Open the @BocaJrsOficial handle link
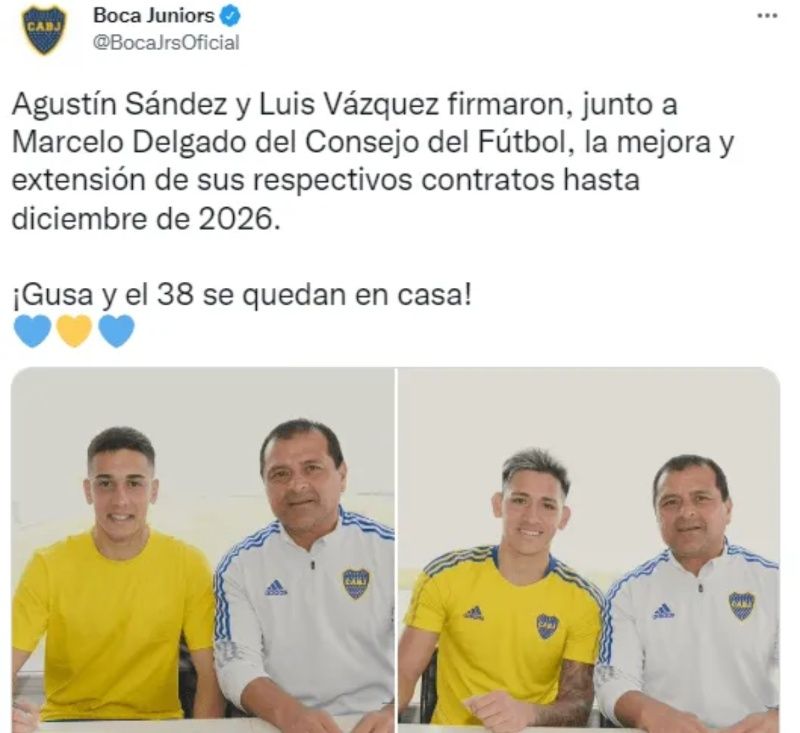Screen dimensions: 800x733 (x=166, y=43)
